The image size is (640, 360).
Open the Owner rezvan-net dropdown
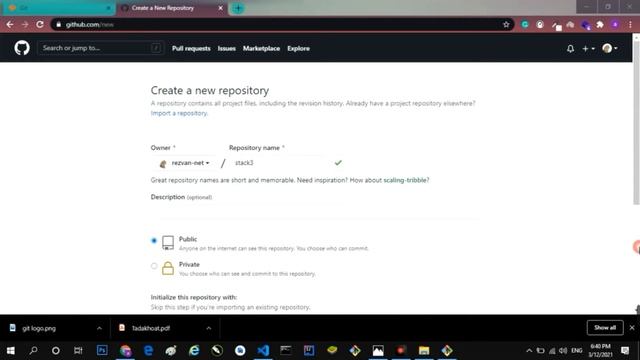coord(184,163)
